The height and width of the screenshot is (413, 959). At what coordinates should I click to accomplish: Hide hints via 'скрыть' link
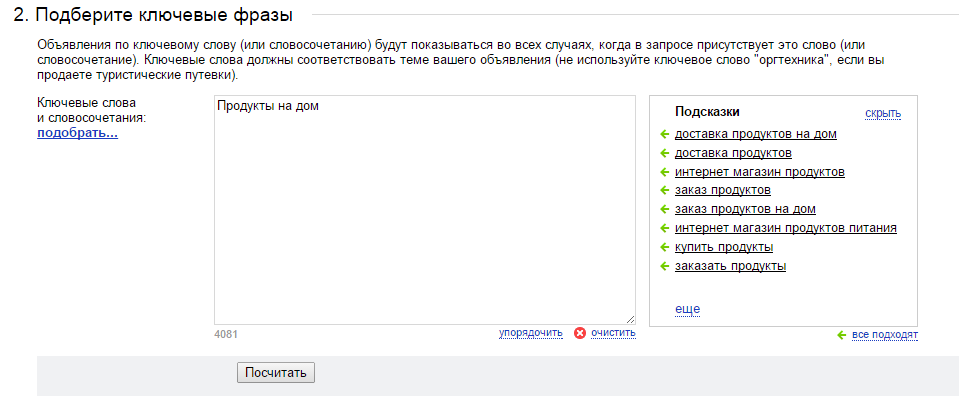click(x=883, y=114)
